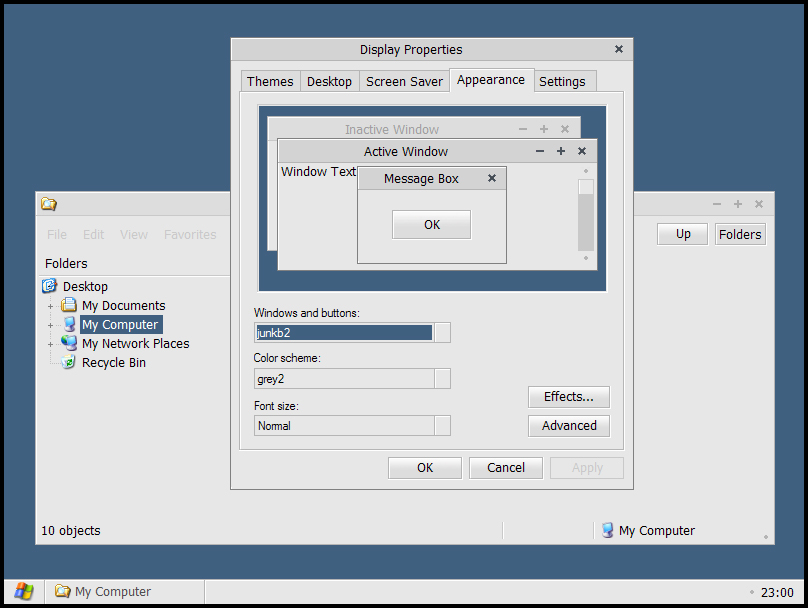Click the grey2 color scheme field
The width and height of the screenshot is (808, 608).
(344, 379)
